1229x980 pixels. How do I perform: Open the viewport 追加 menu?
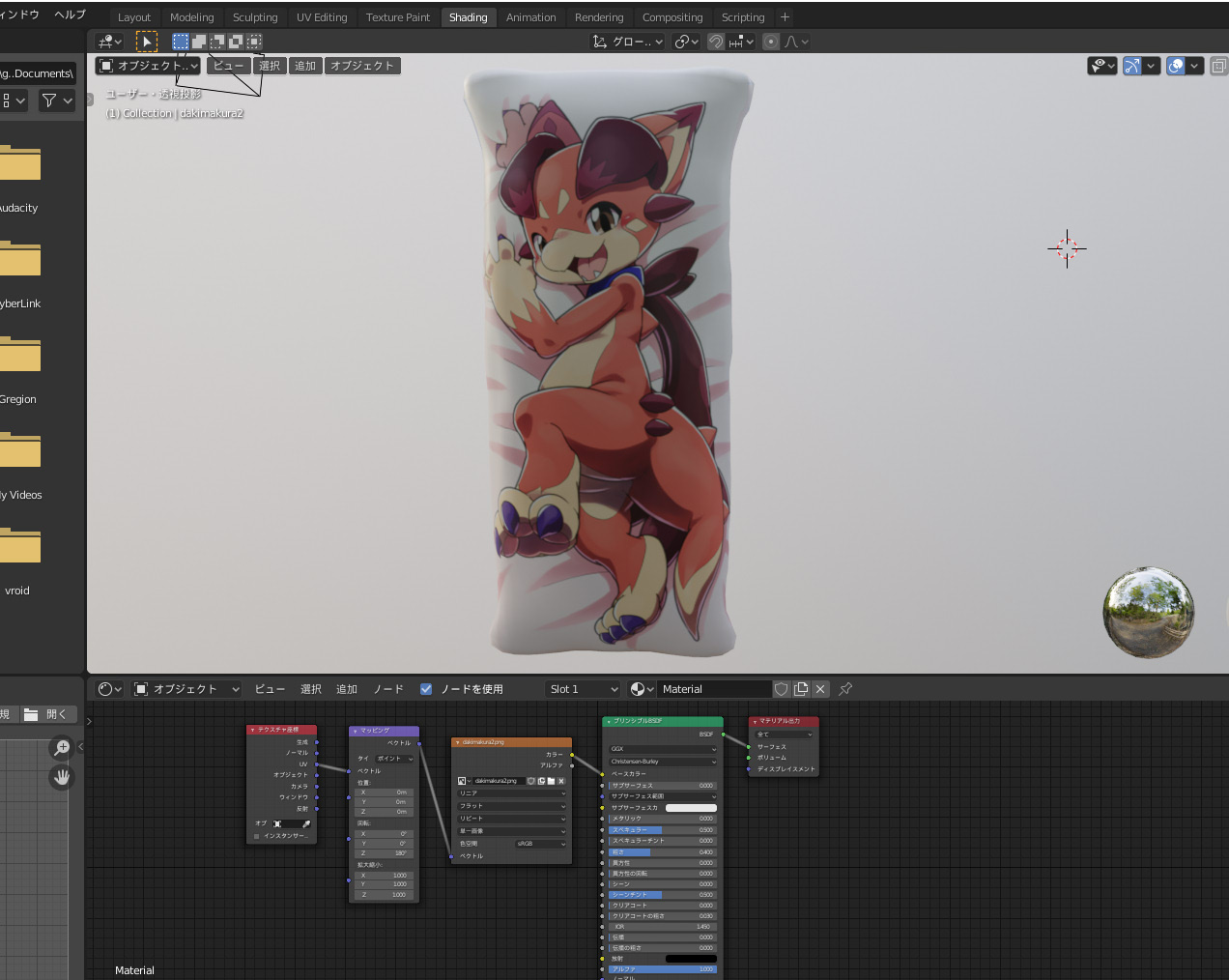[x=305, y=66]
